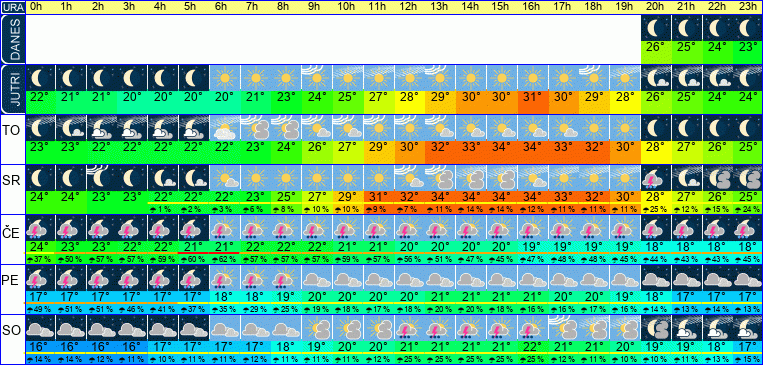Select the 18° temperature in SO 8h
763x365 pixels.
[287, 347]
